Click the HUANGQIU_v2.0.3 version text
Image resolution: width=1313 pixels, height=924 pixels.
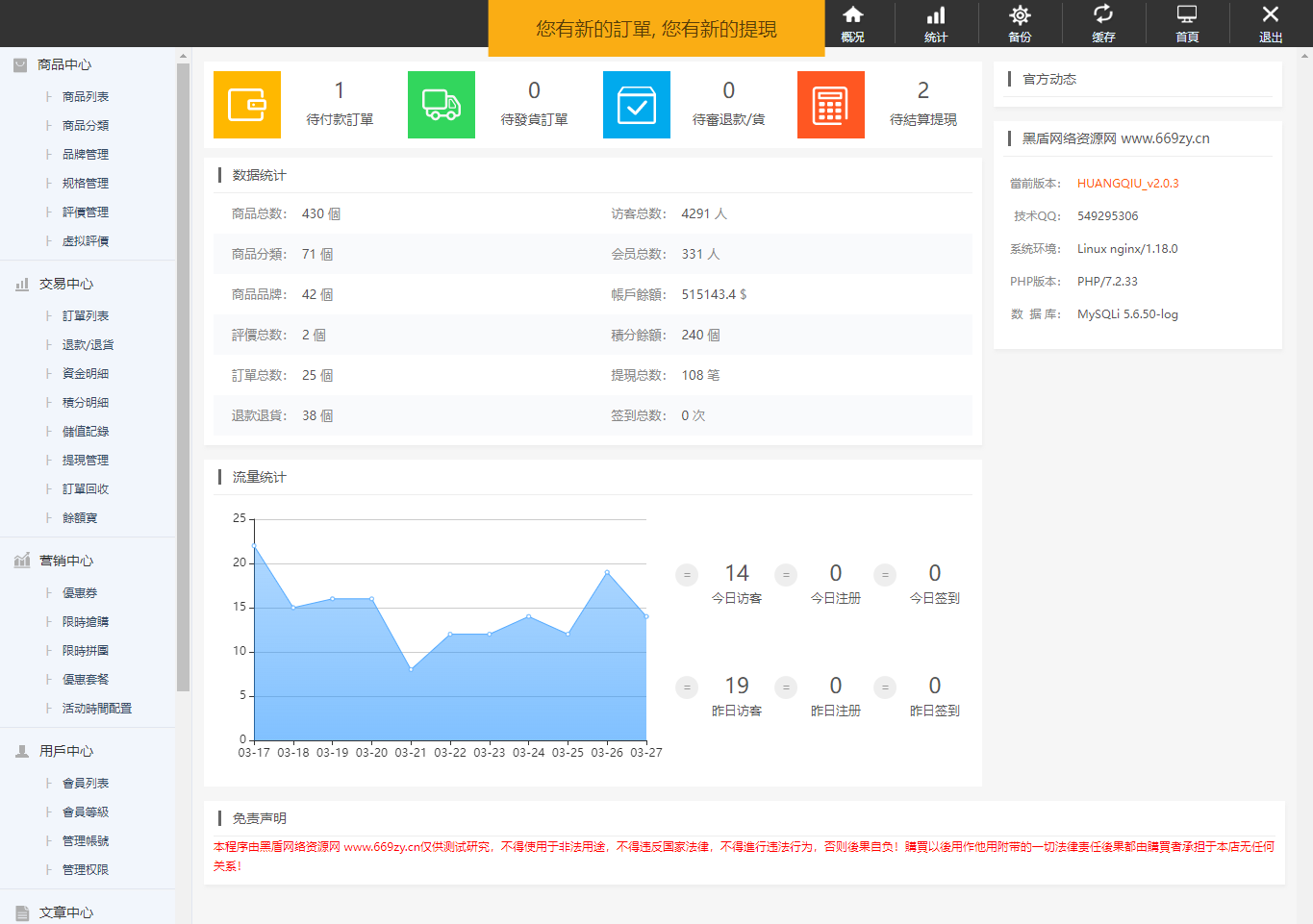(x=1127, y=184)
